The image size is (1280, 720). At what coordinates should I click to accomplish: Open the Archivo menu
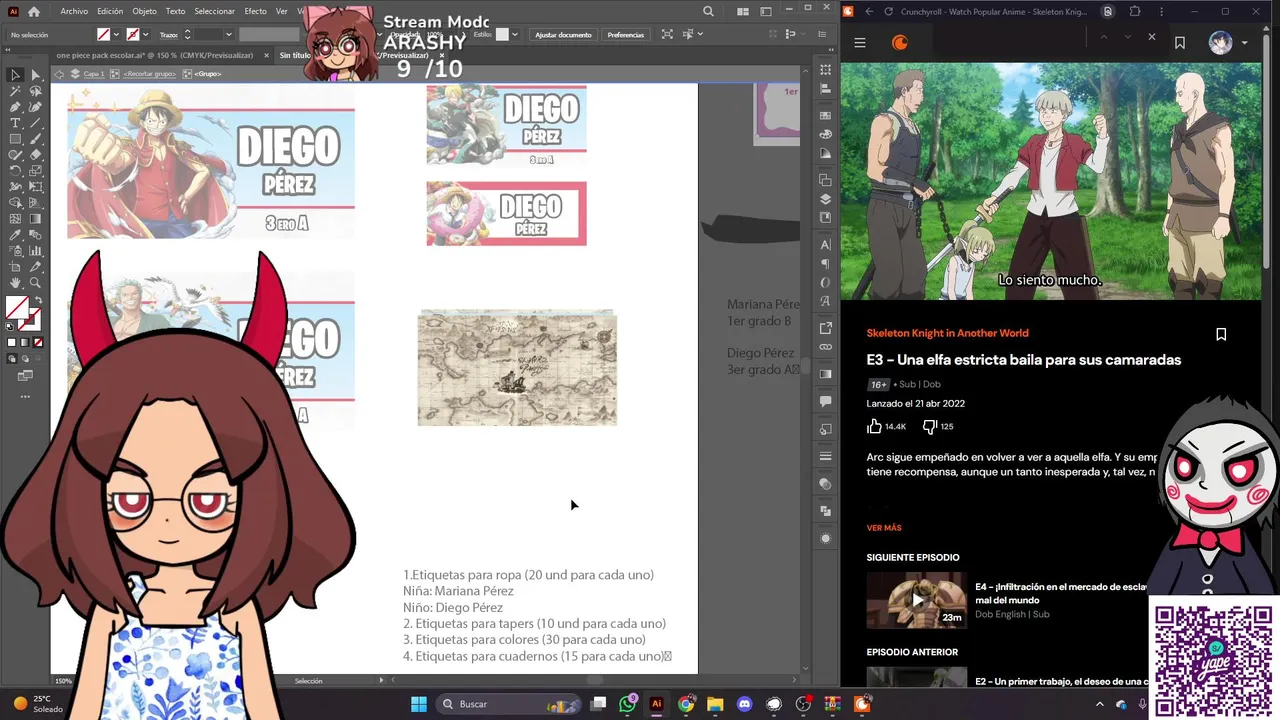[x=74, y=11]
